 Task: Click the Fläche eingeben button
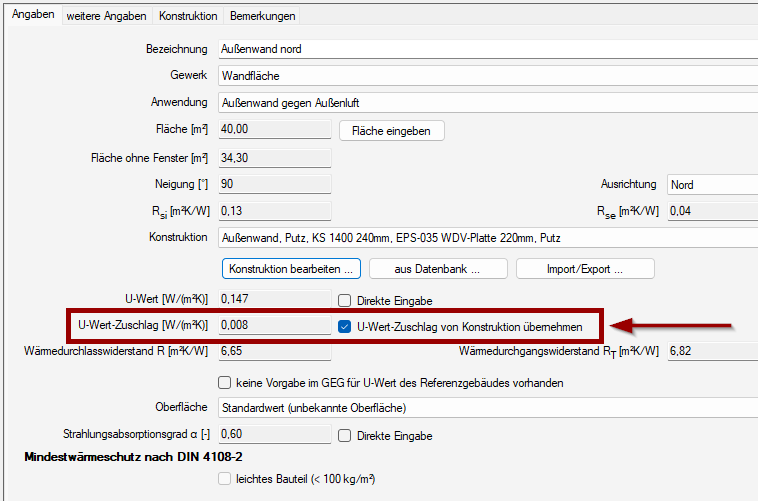(x=392, y=131)
